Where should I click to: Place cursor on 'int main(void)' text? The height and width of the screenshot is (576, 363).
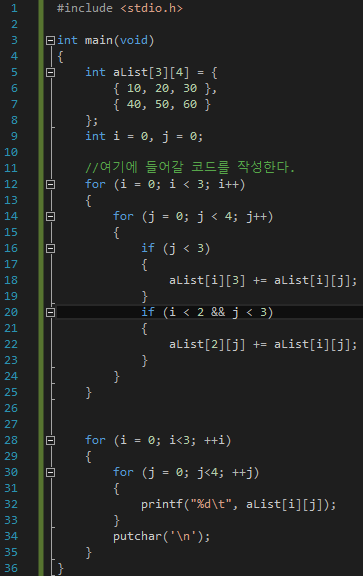105,40
